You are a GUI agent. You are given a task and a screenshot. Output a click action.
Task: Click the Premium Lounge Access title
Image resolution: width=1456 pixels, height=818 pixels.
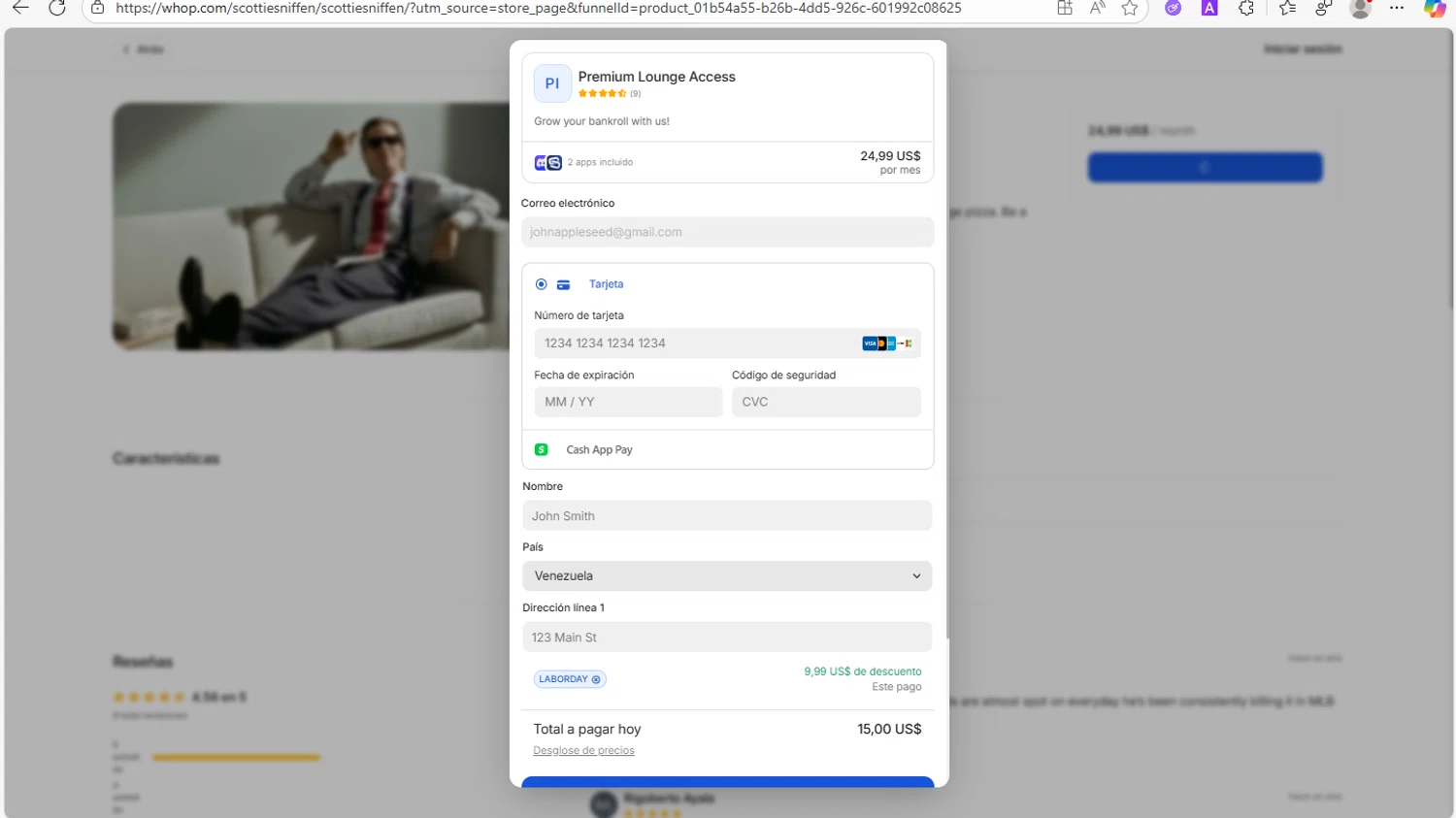point(656,77)
